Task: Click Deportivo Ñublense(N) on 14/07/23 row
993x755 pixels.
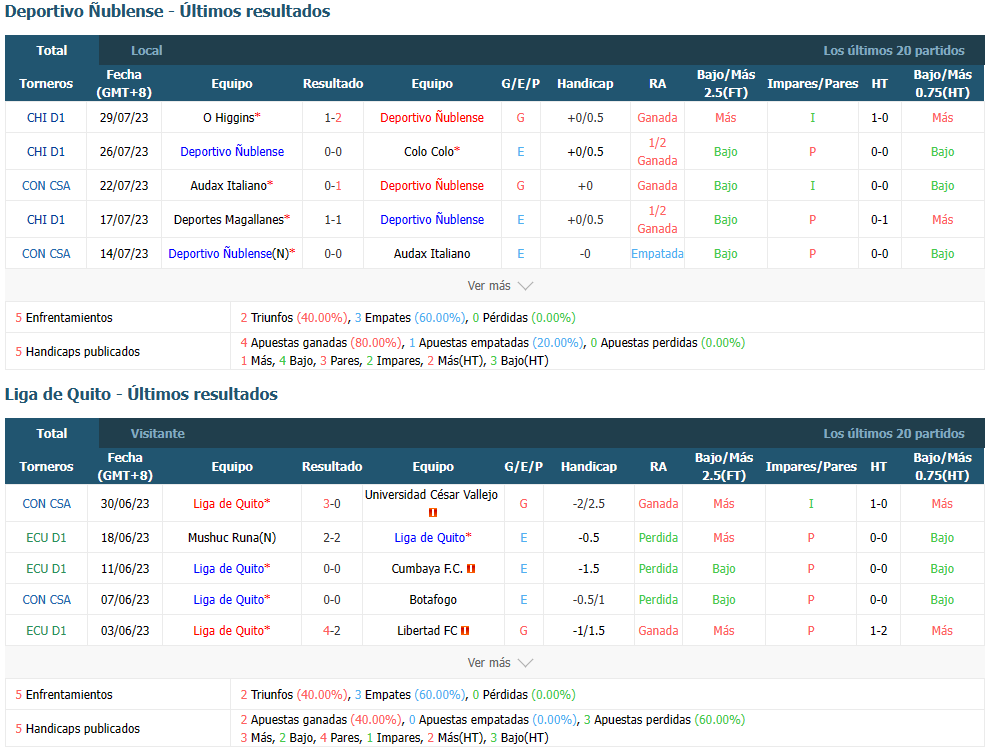Action: tap(229, 253)
